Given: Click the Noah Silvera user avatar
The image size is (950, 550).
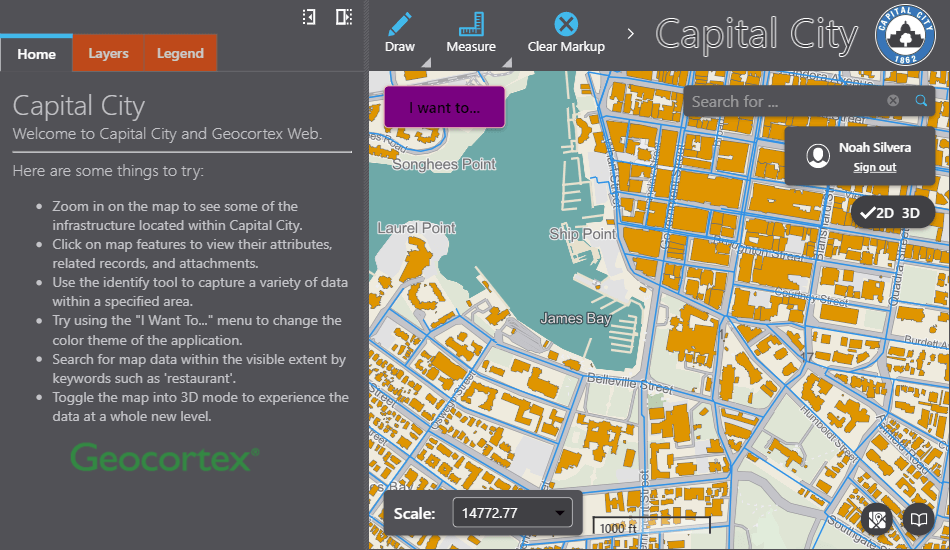Looking at the screenshot, I should tap(819, 156).
